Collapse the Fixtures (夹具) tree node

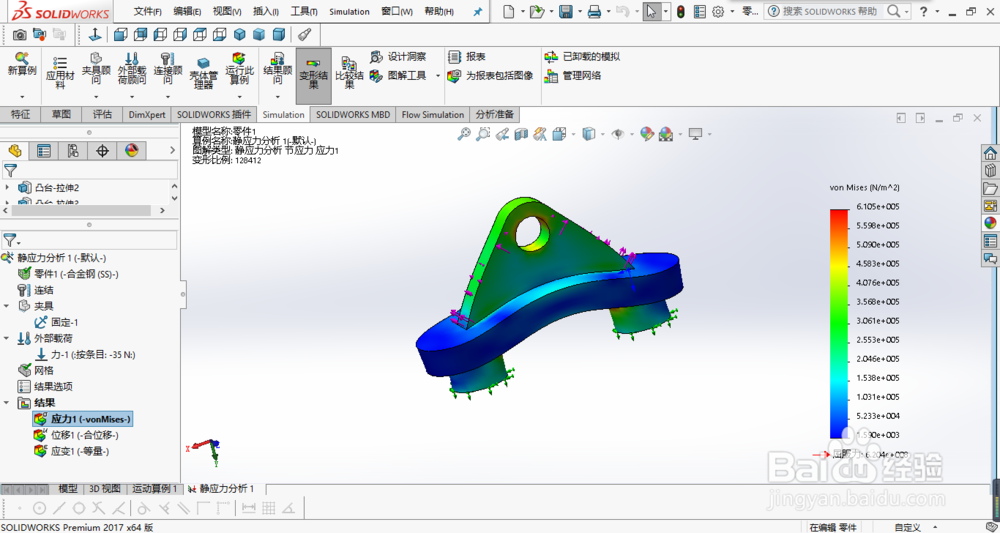[x=7, y=306]
